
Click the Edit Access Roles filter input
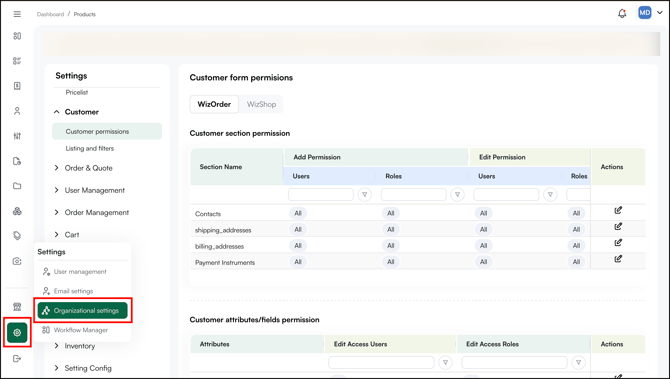tap(514, 362)
